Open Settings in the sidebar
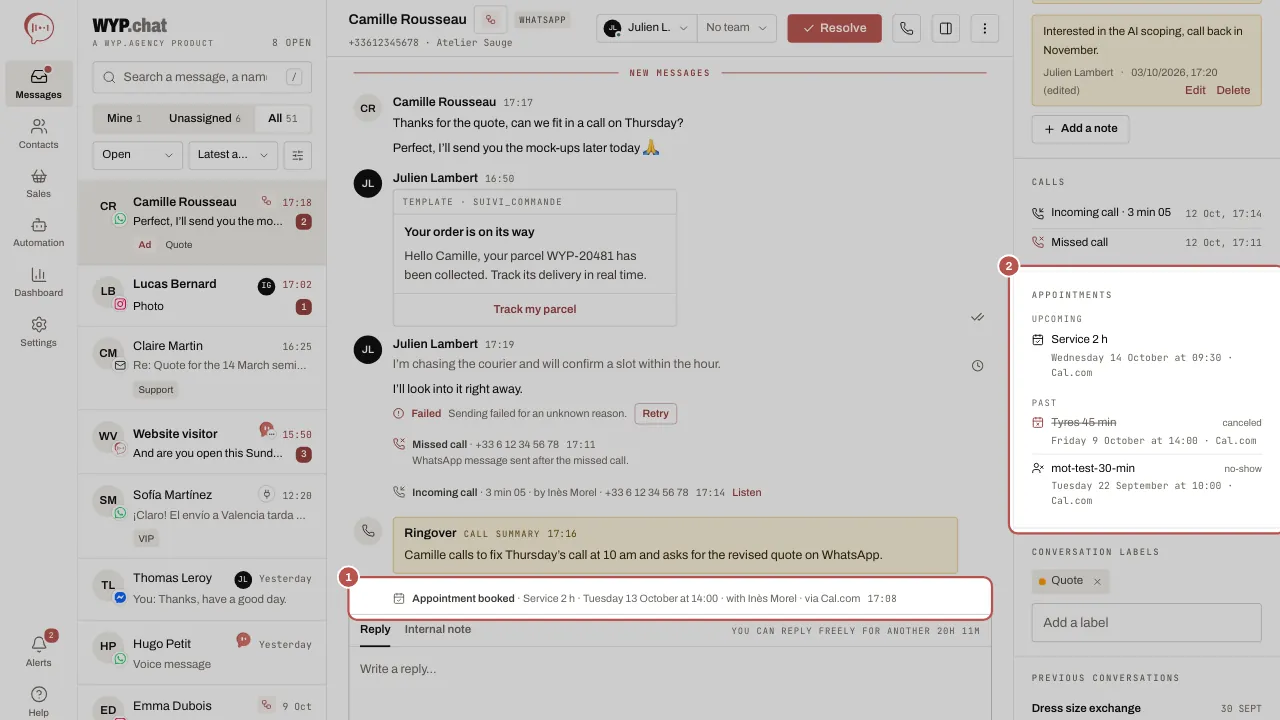Screen dimensions: 1280x720 38,332
